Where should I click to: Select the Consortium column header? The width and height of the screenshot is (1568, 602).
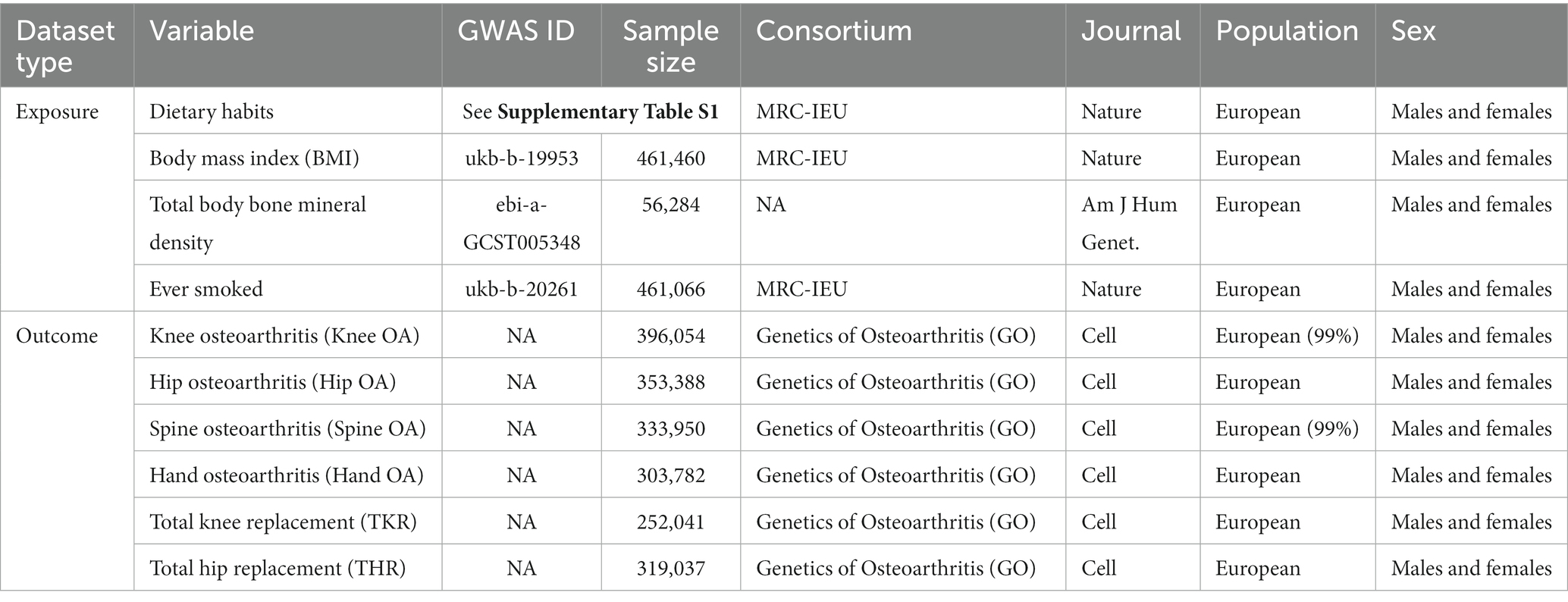coord(903,45)
